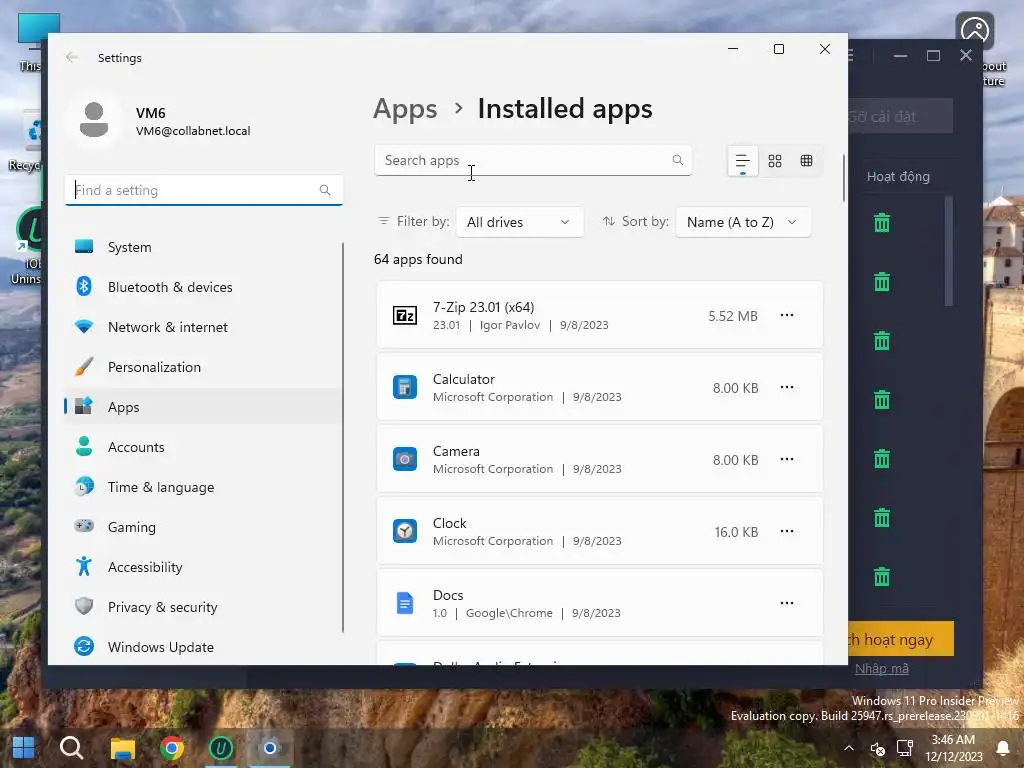The height and width of the screenshot is (768, 1024).
Task: Open Gaming settings
Action: [x=202, y=526]
